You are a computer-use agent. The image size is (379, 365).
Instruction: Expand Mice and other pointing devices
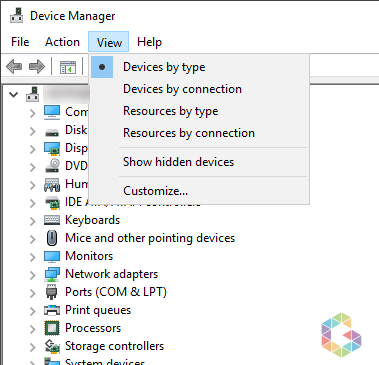[32, 239]
